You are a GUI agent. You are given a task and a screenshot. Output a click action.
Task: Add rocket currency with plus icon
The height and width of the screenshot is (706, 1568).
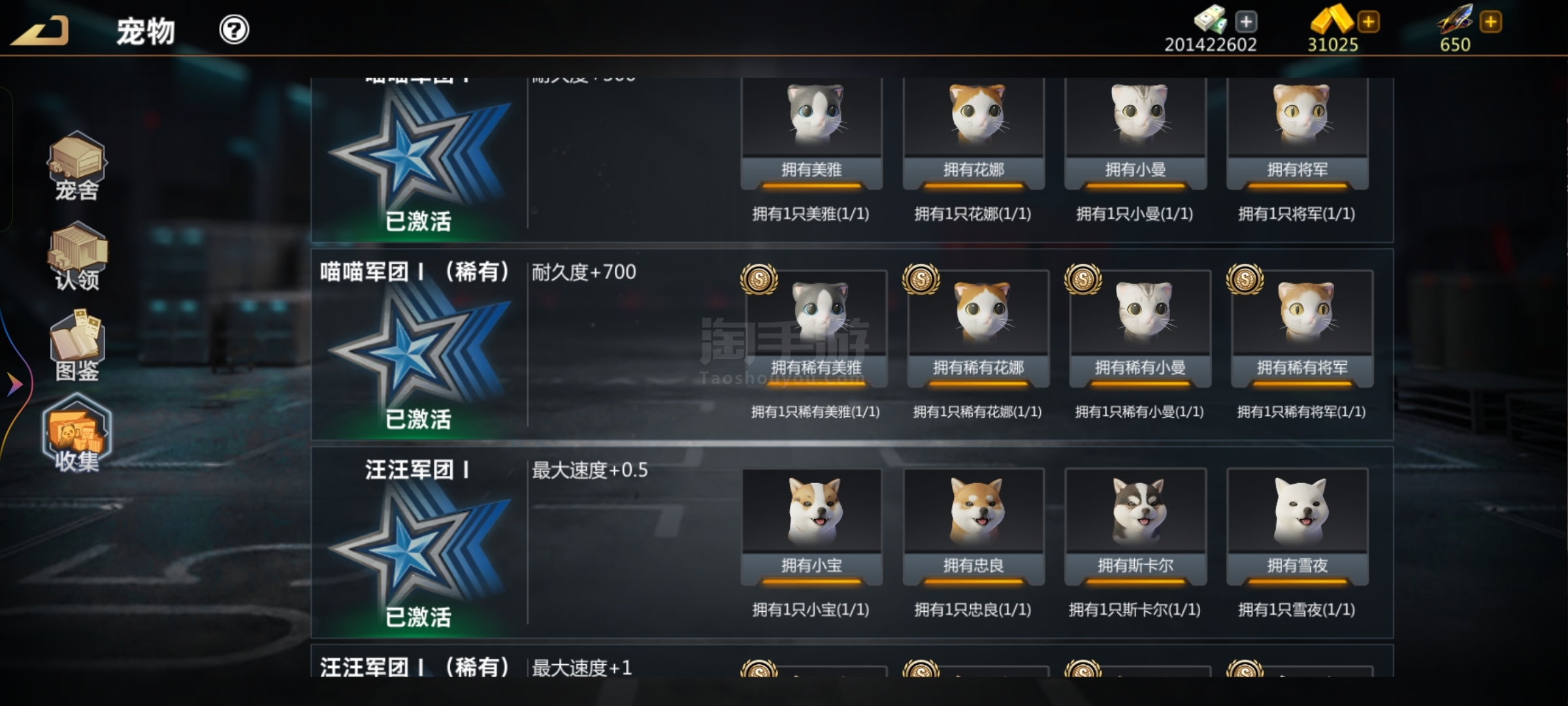pyautogui.click(x=1491, y=22)
